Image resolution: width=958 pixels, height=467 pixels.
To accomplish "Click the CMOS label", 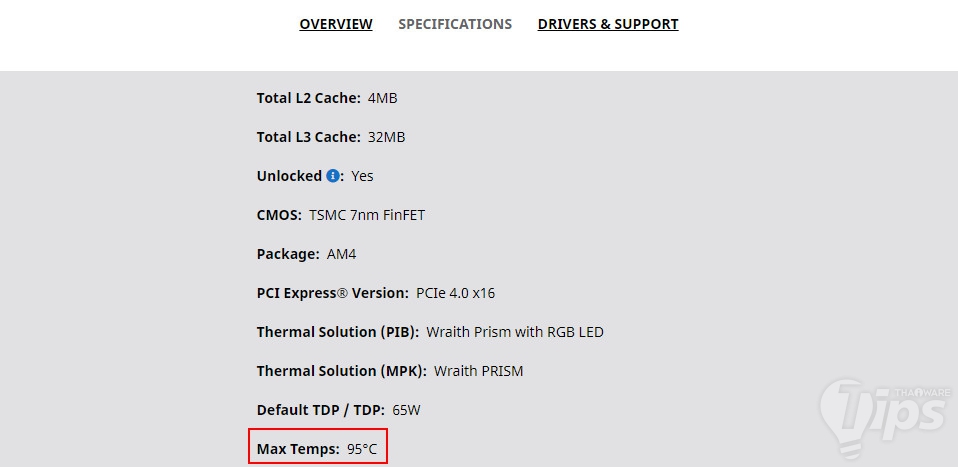I will point(279,215).
